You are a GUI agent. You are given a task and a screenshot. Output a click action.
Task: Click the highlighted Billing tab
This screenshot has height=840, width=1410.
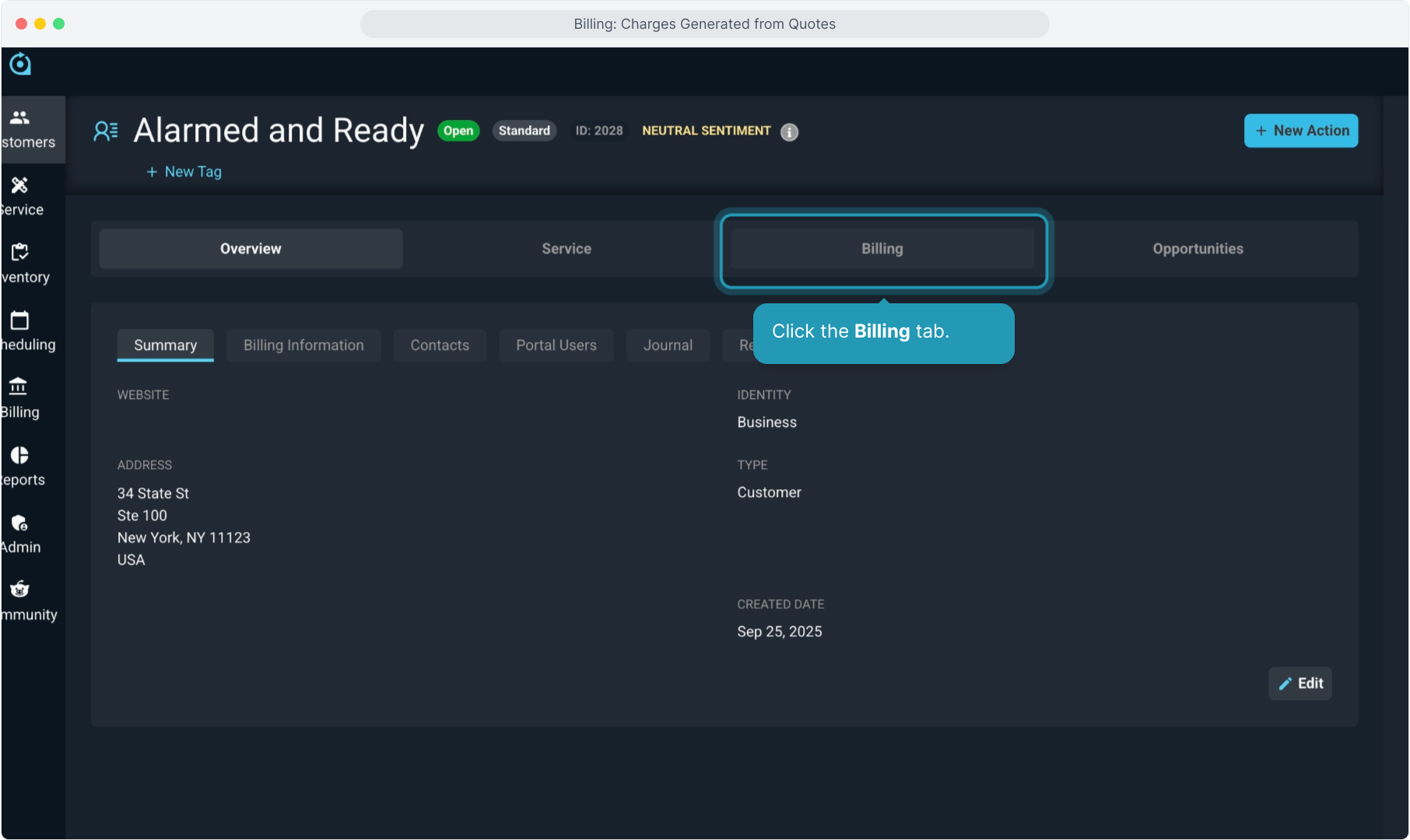coord(882,249)
